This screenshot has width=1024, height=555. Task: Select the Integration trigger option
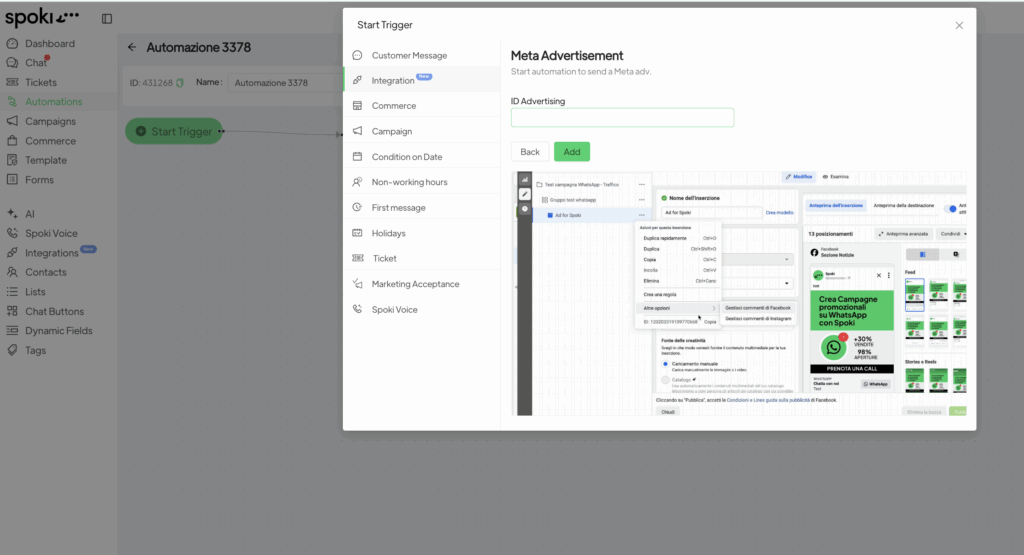393,80
